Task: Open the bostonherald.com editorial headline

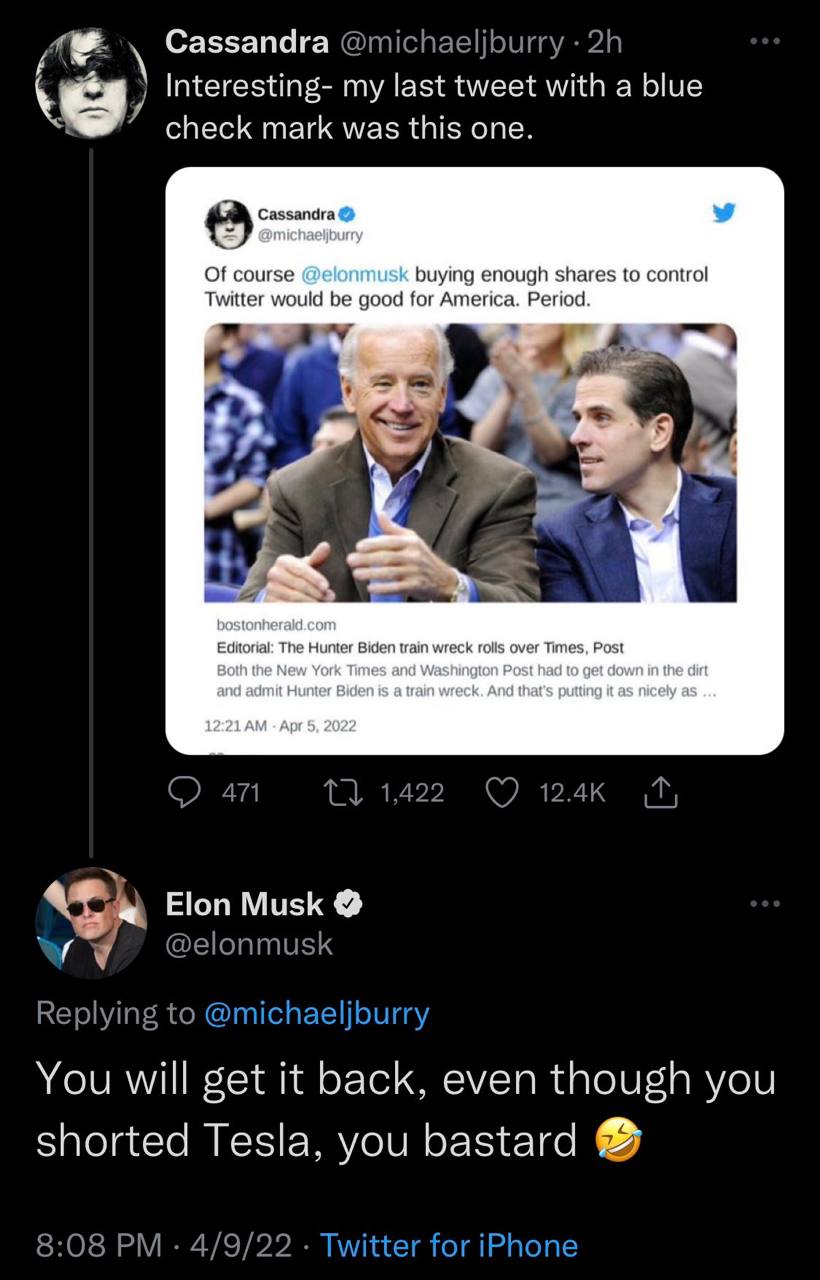Action: pyautogui.click(x=420, y=648)
